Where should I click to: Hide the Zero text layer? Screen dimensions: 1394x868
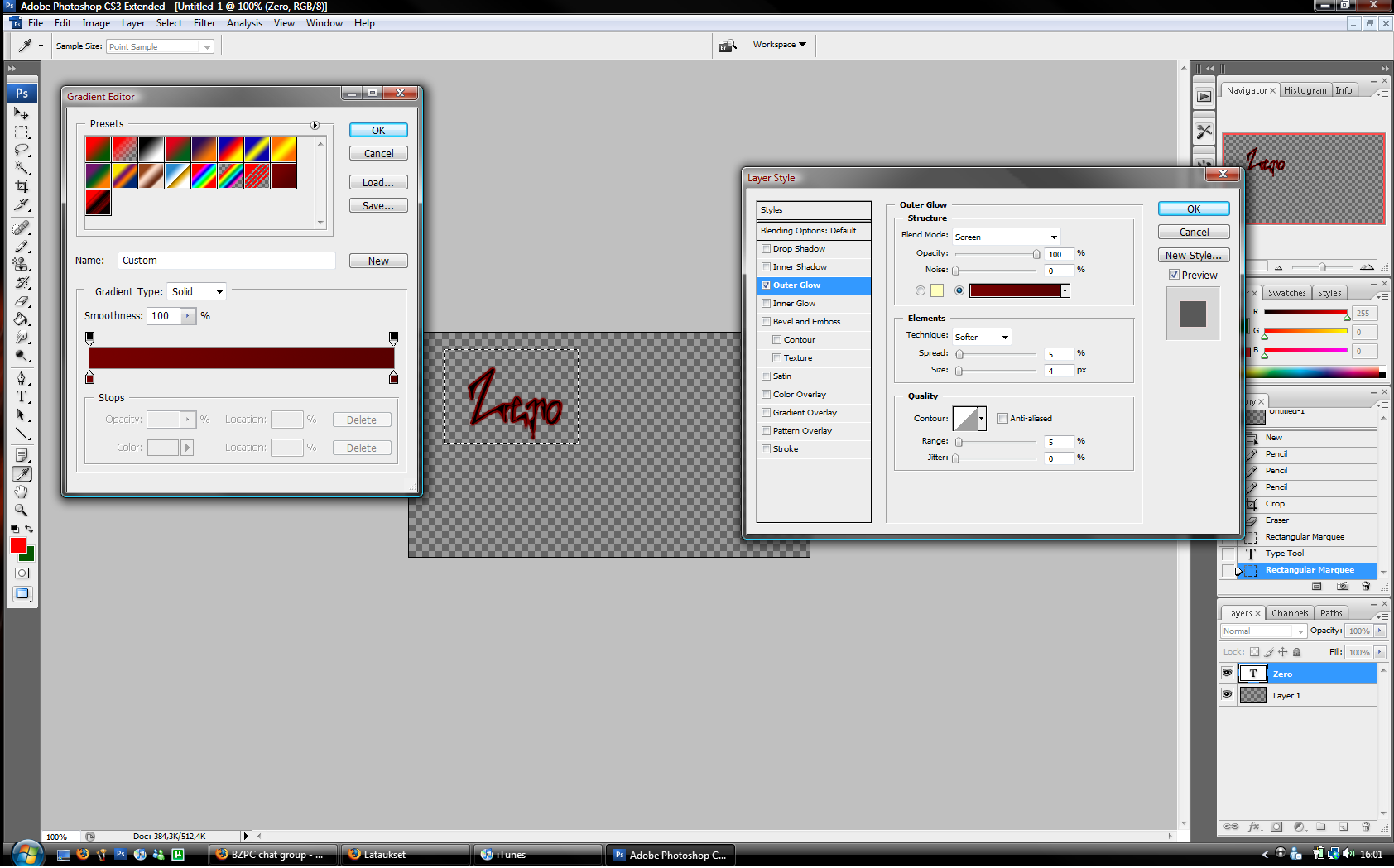[1227, 674]
